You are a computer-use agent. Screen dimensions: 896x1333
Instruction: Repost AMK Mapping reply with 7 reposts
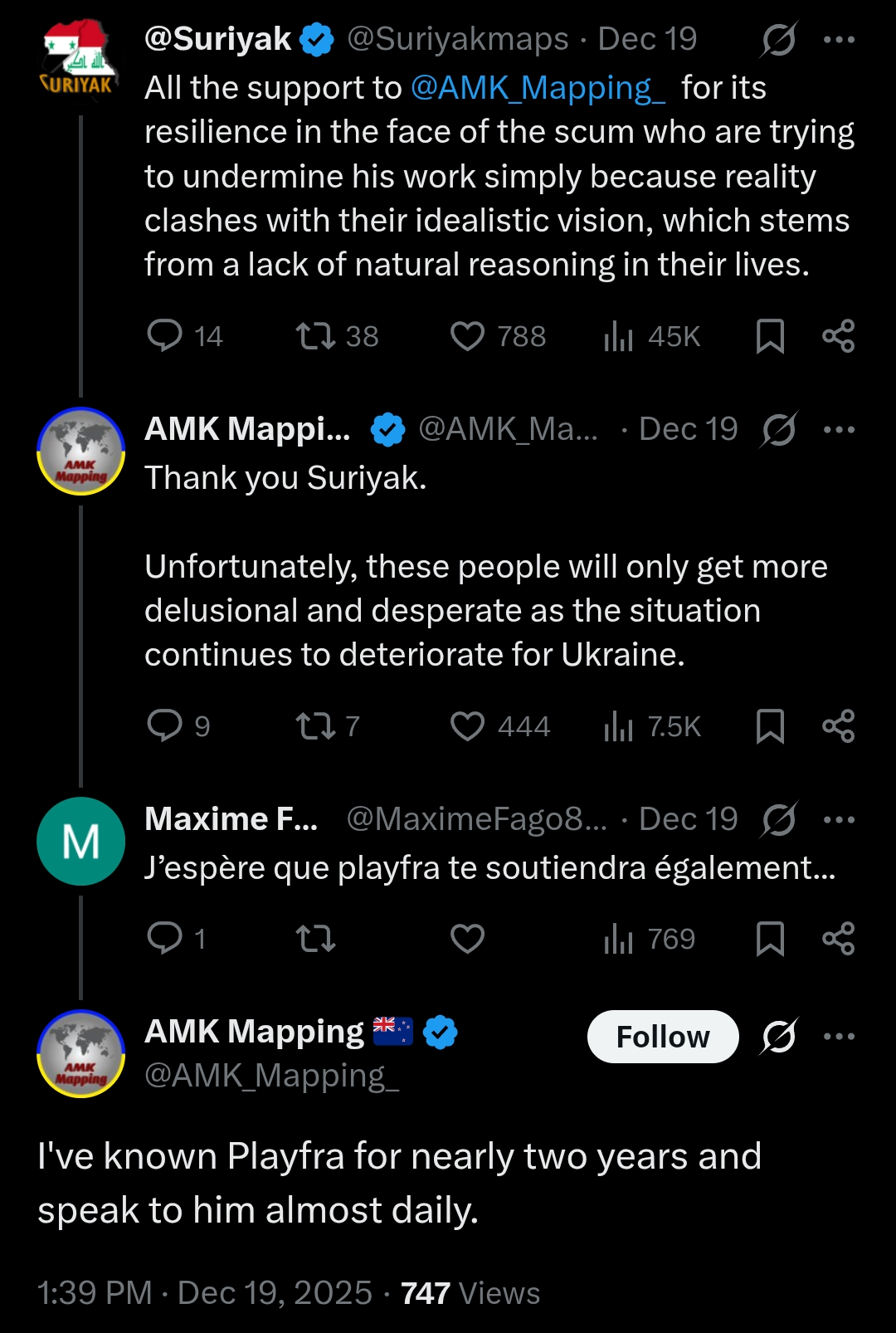click(316, 726)
